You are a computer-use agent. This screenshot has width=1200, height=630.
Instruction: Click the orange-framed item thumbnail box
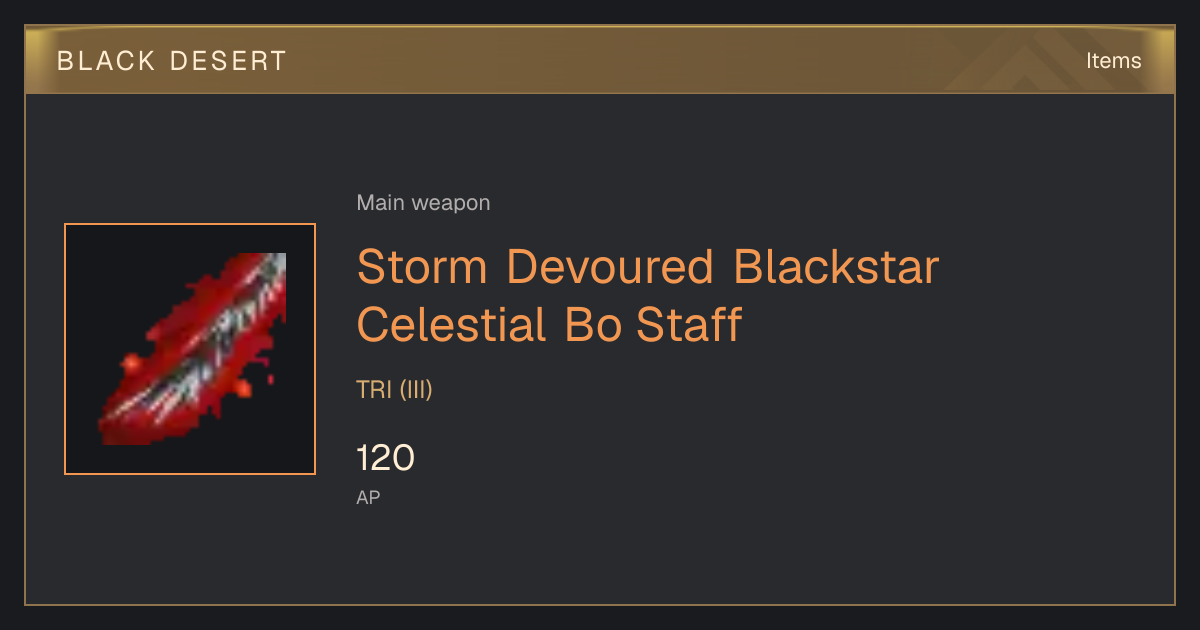pos(190,349)
